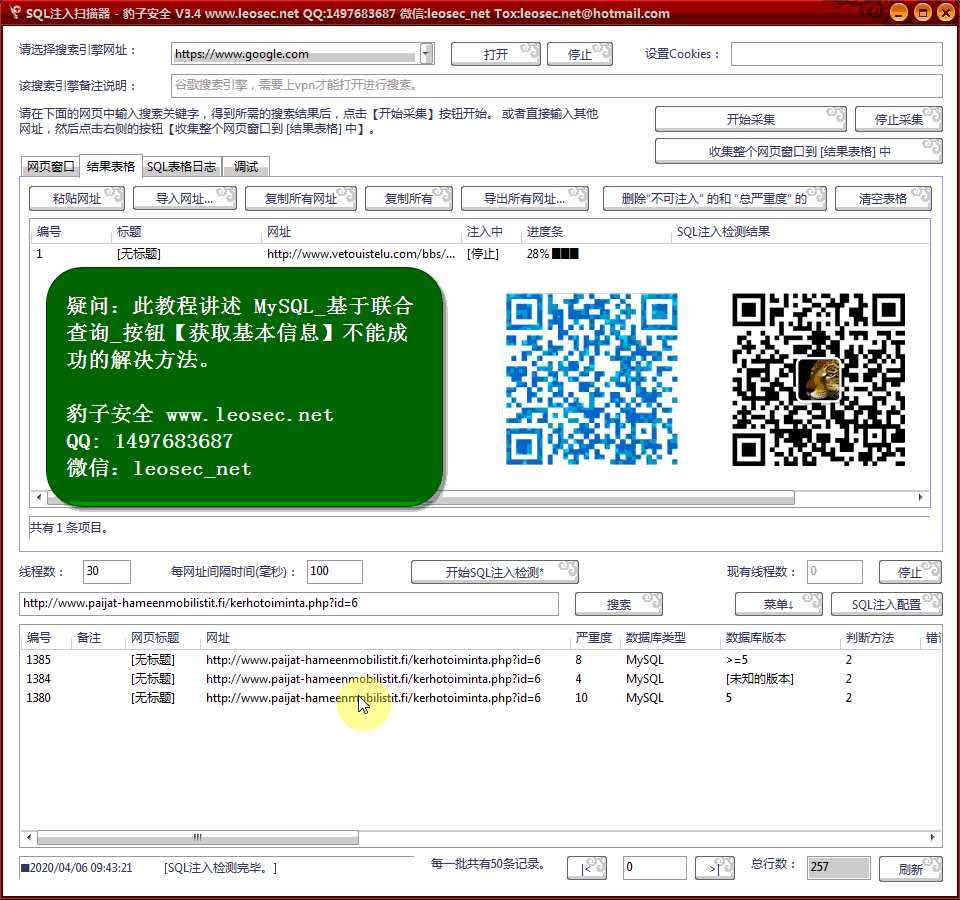Open the 菜单↓ dropdown button
The width and height of the screenshot is (960, 900).
[778, 604]
